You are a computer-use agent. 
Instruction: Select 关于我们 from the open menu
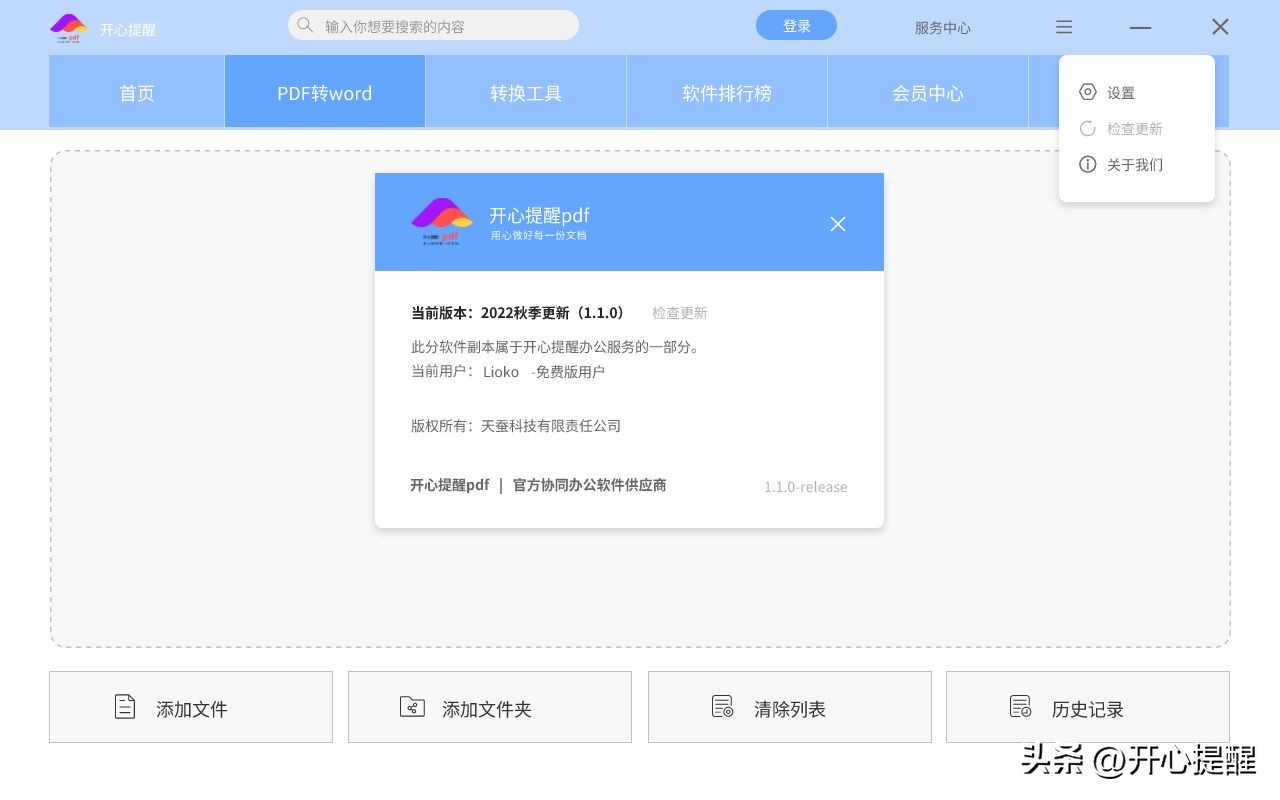(x=1135, y=164)
